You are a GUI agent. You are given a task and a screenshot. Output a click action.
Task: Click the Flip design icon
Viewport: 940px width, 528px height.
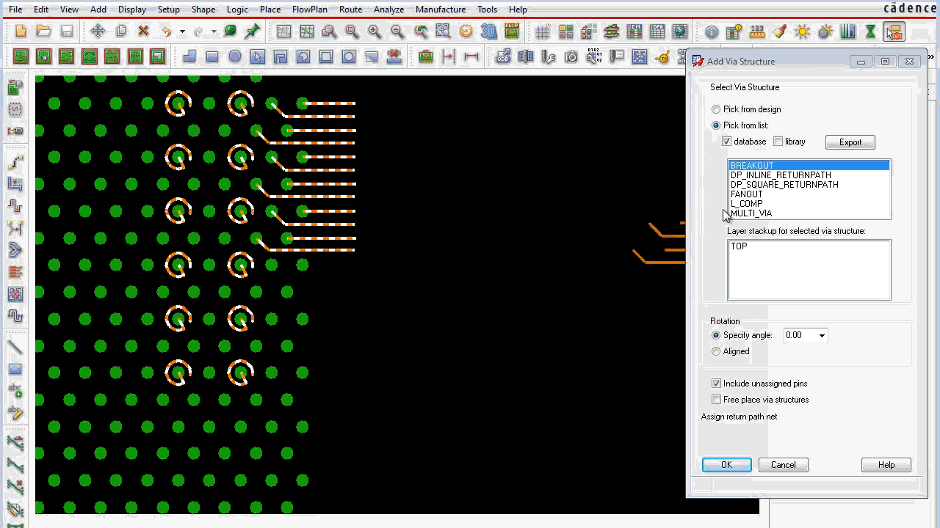pyautogui.click(x=512, y=31)
